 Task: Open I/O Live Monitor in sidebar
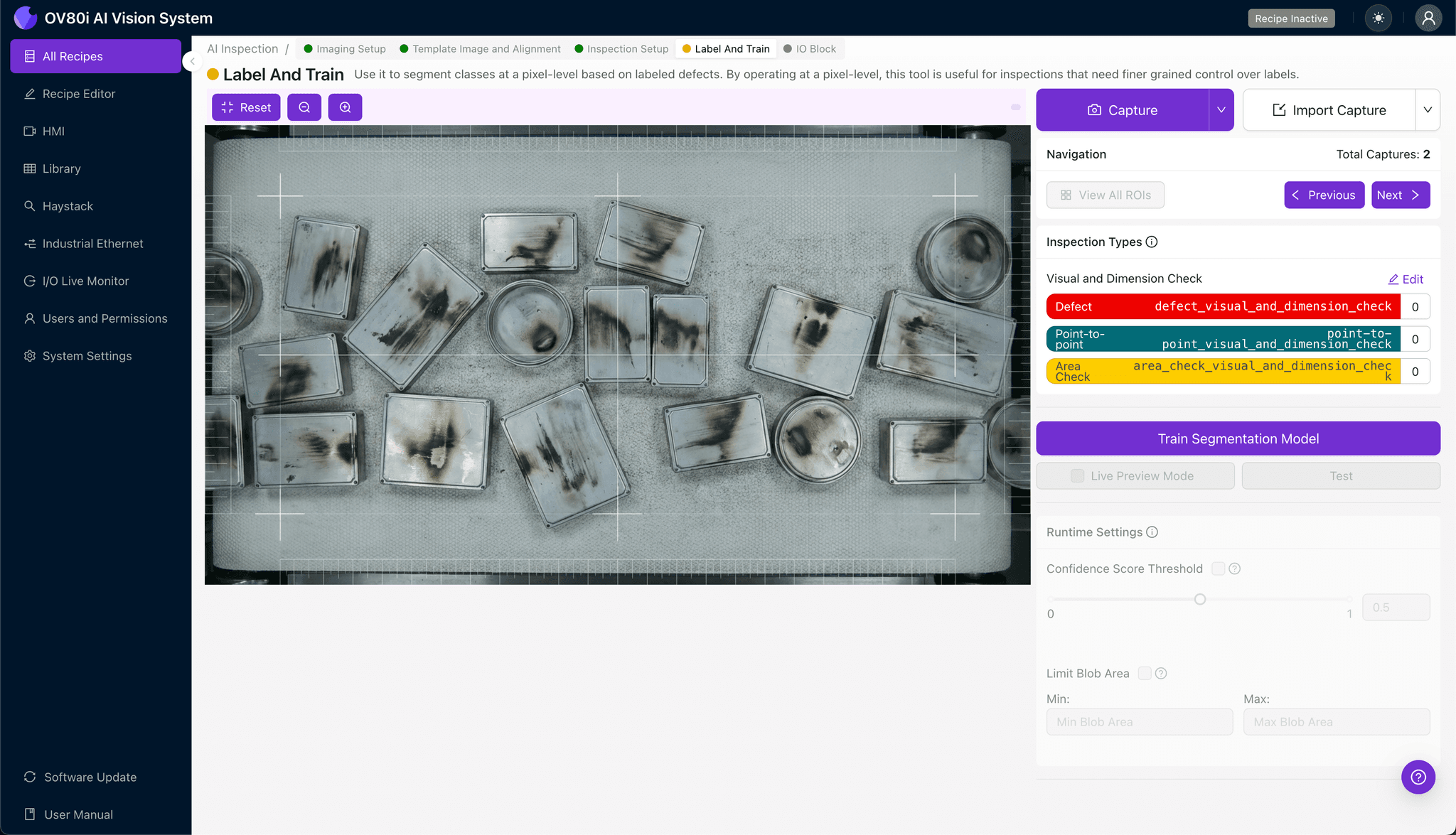[85, 281]
